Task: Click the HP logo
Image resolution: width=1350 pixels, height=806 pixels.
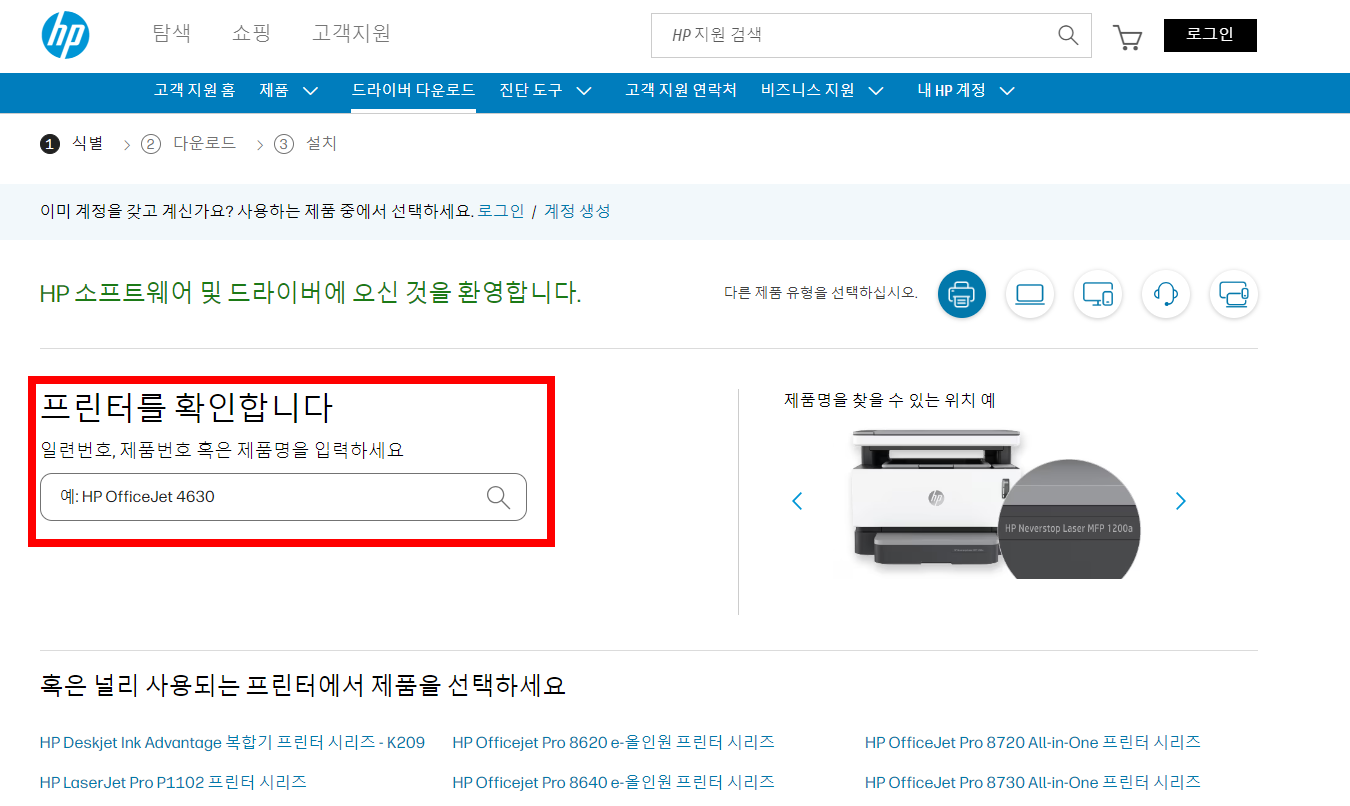Action: point(65,35)
